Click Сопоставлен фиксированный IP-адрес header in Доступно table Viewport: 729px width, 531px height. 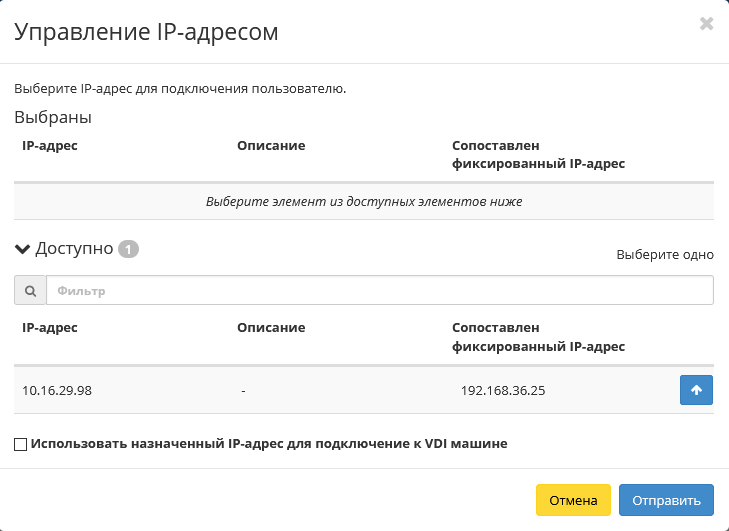coord(538,337)
